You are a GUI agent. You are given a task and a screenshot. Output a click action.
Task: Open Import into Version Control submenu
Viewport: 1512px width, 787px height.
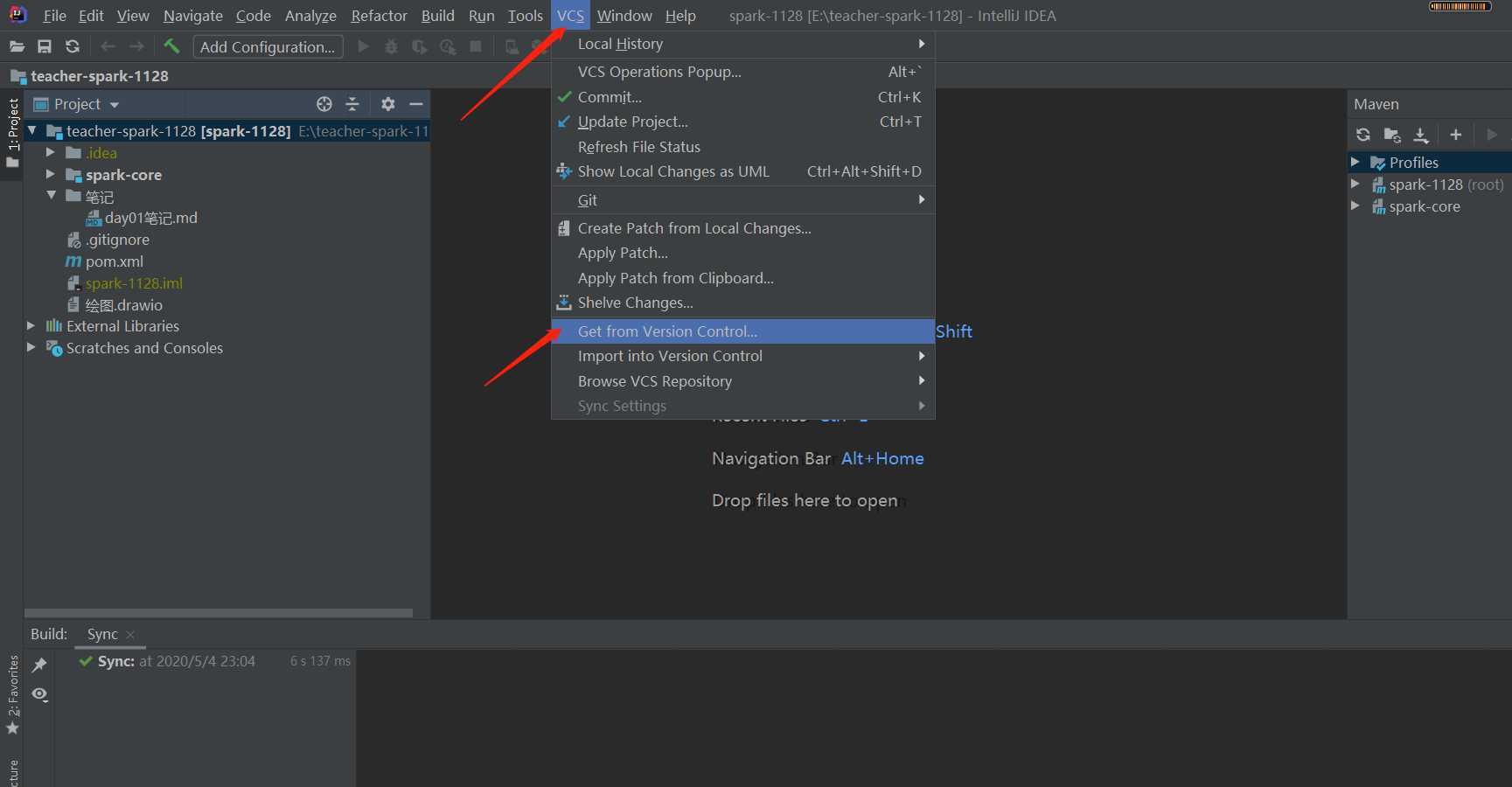click(743, 356)
